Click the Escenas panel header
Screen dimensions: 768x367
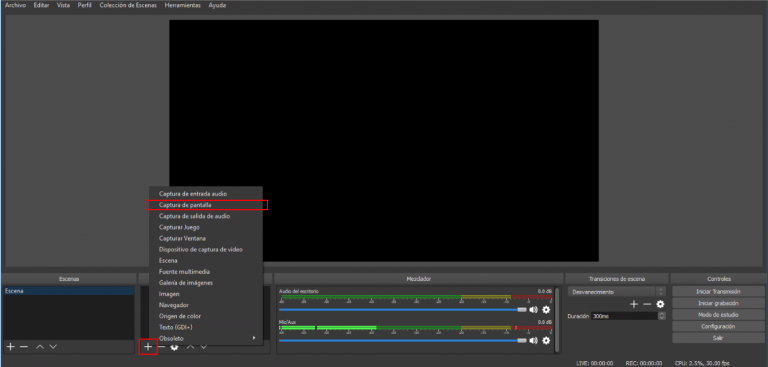click(69, 279)
